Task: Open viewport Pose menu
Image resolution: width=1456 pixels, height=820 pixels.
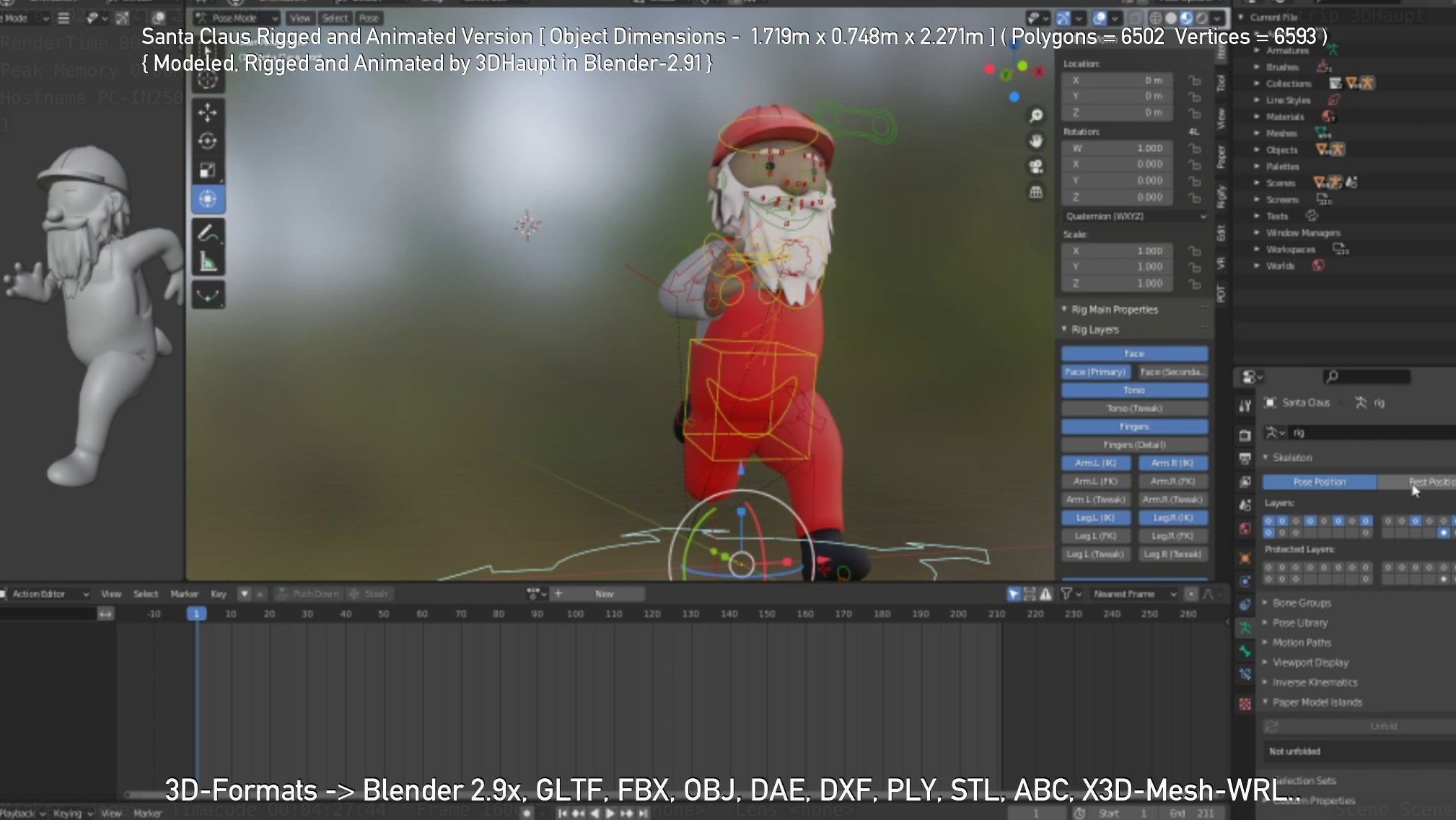Action: (x=369, y=18)
